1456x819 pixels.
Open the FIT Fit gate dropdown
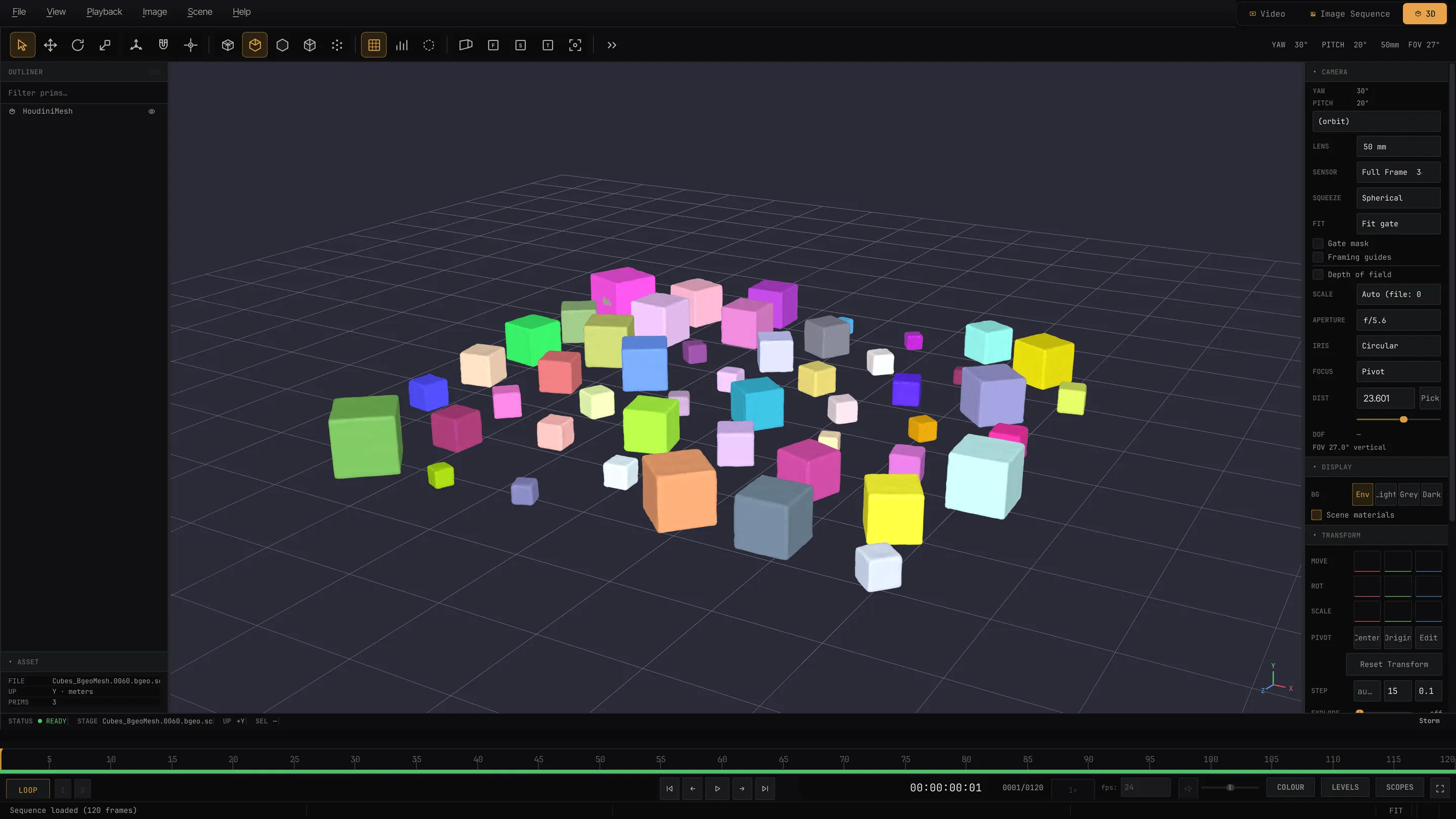pos(1398,224)
